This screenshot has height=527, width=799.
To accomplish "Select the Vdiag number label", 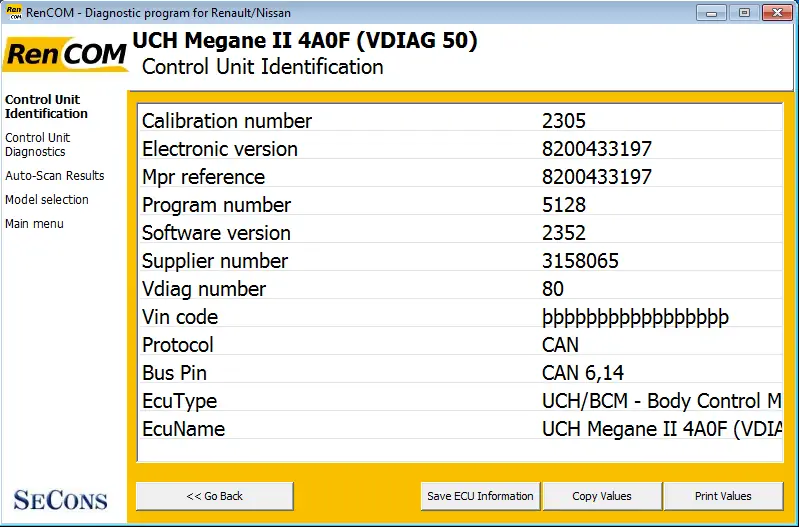I will coord(204,289).
